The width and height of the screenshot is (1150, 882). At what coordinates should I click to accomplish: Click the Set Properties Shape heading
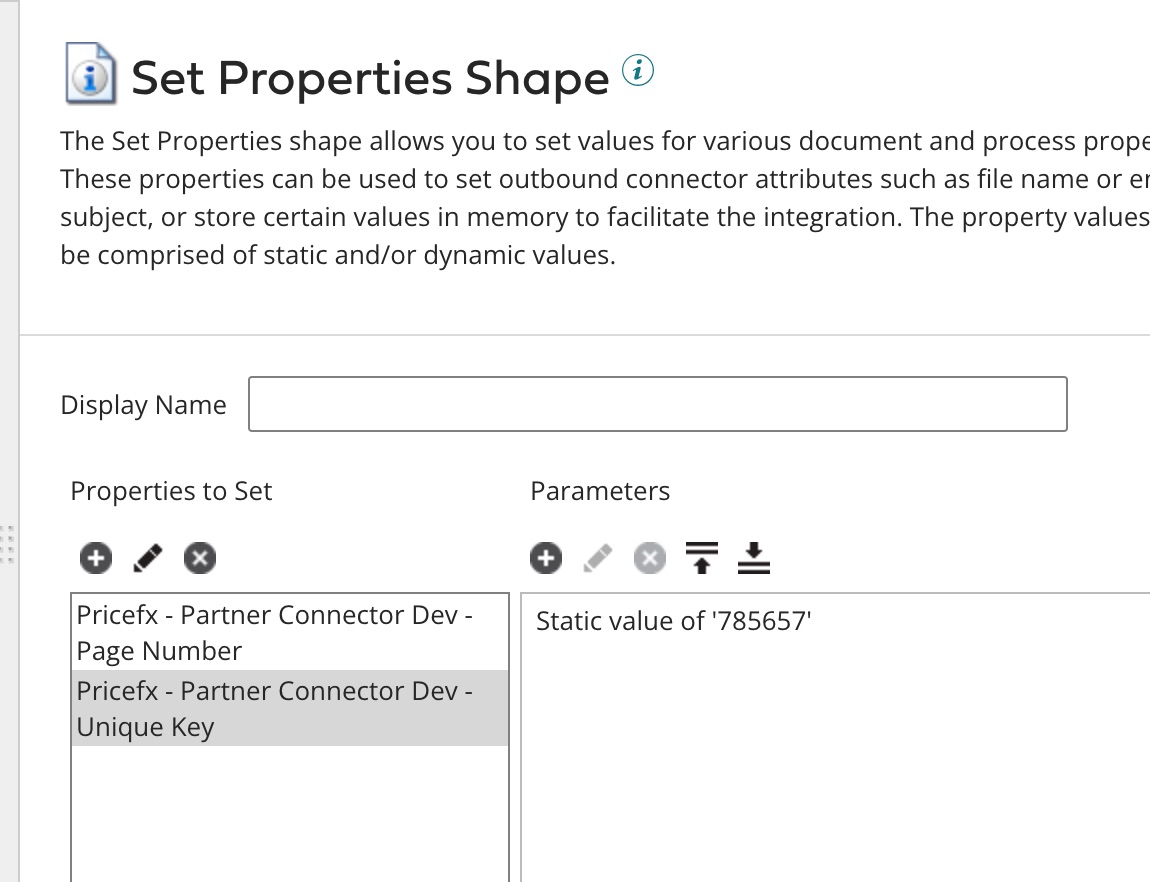click(370, 78)
